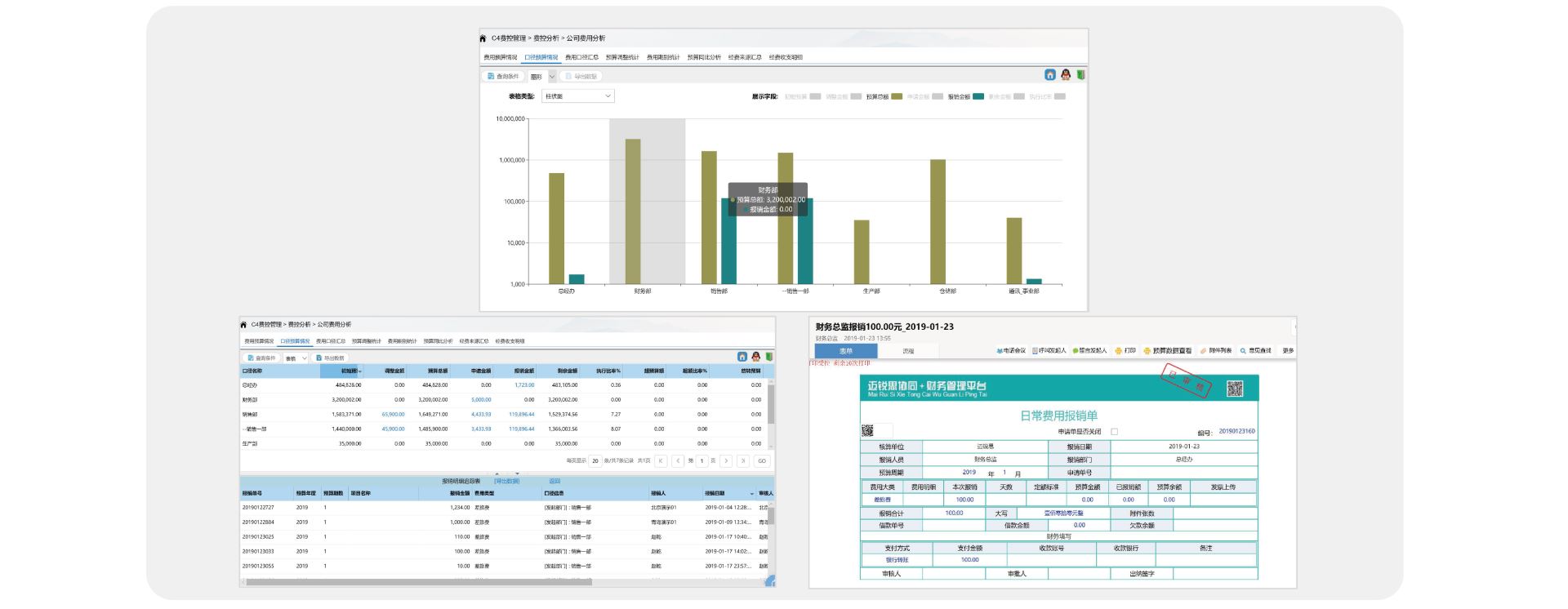Click 导出数据 button in table panel
This screenshot has height=609, width=1568.
[x=330, y=358]
